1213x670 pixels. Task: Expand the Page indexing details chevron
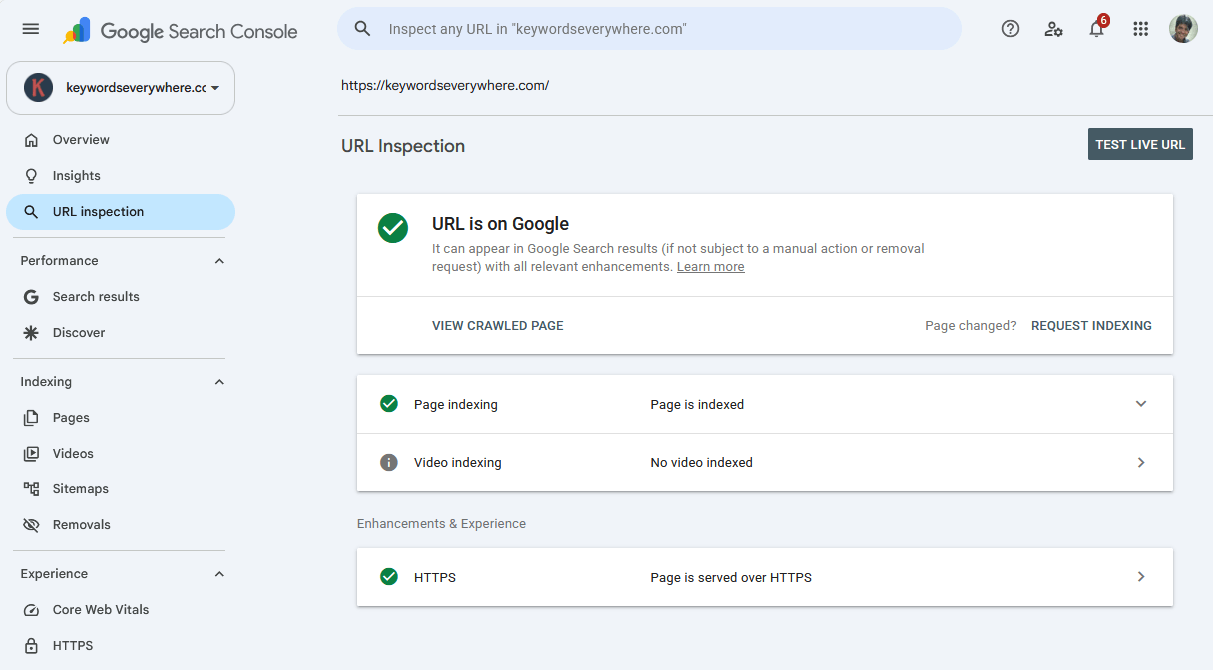[x=1141, y=404]
